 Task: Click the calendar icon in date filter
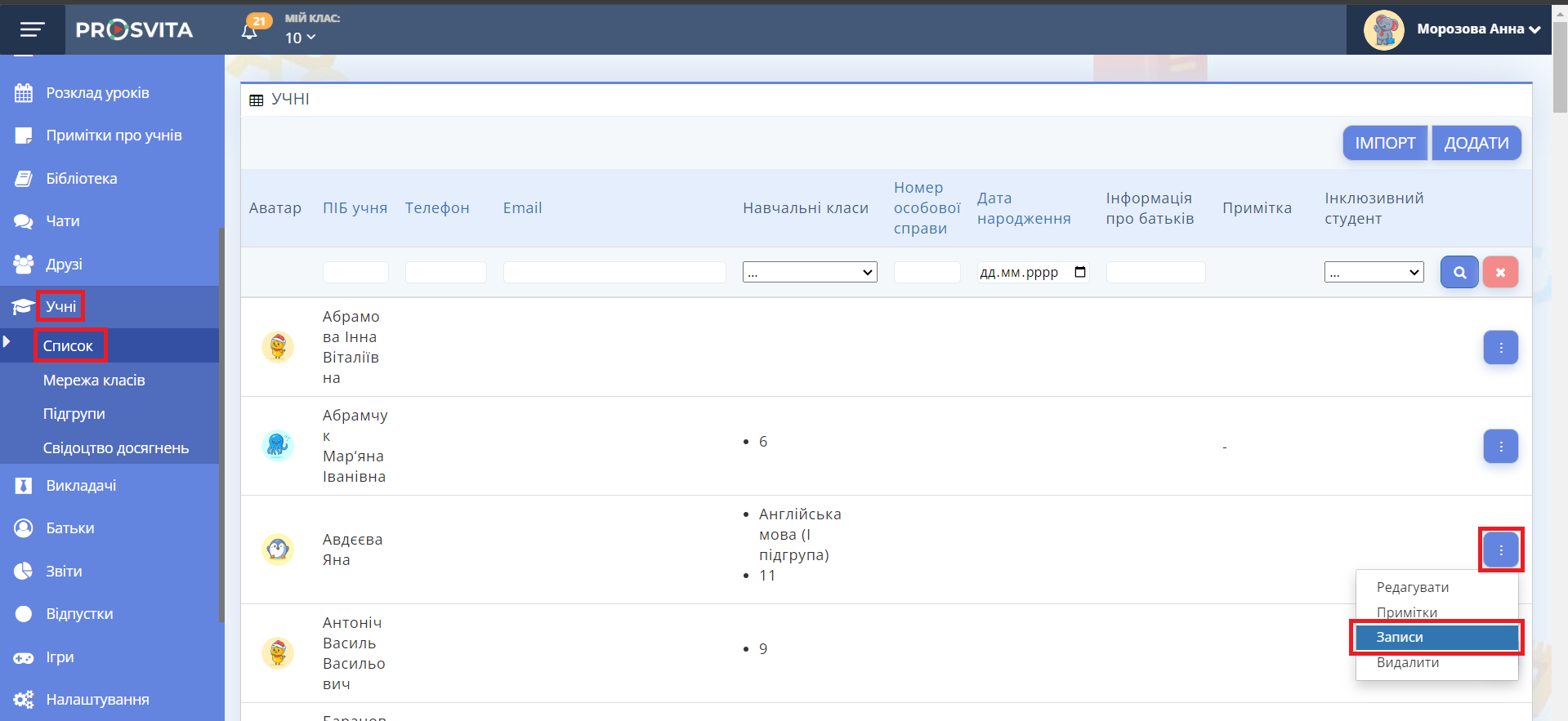tap(1080, 272)
